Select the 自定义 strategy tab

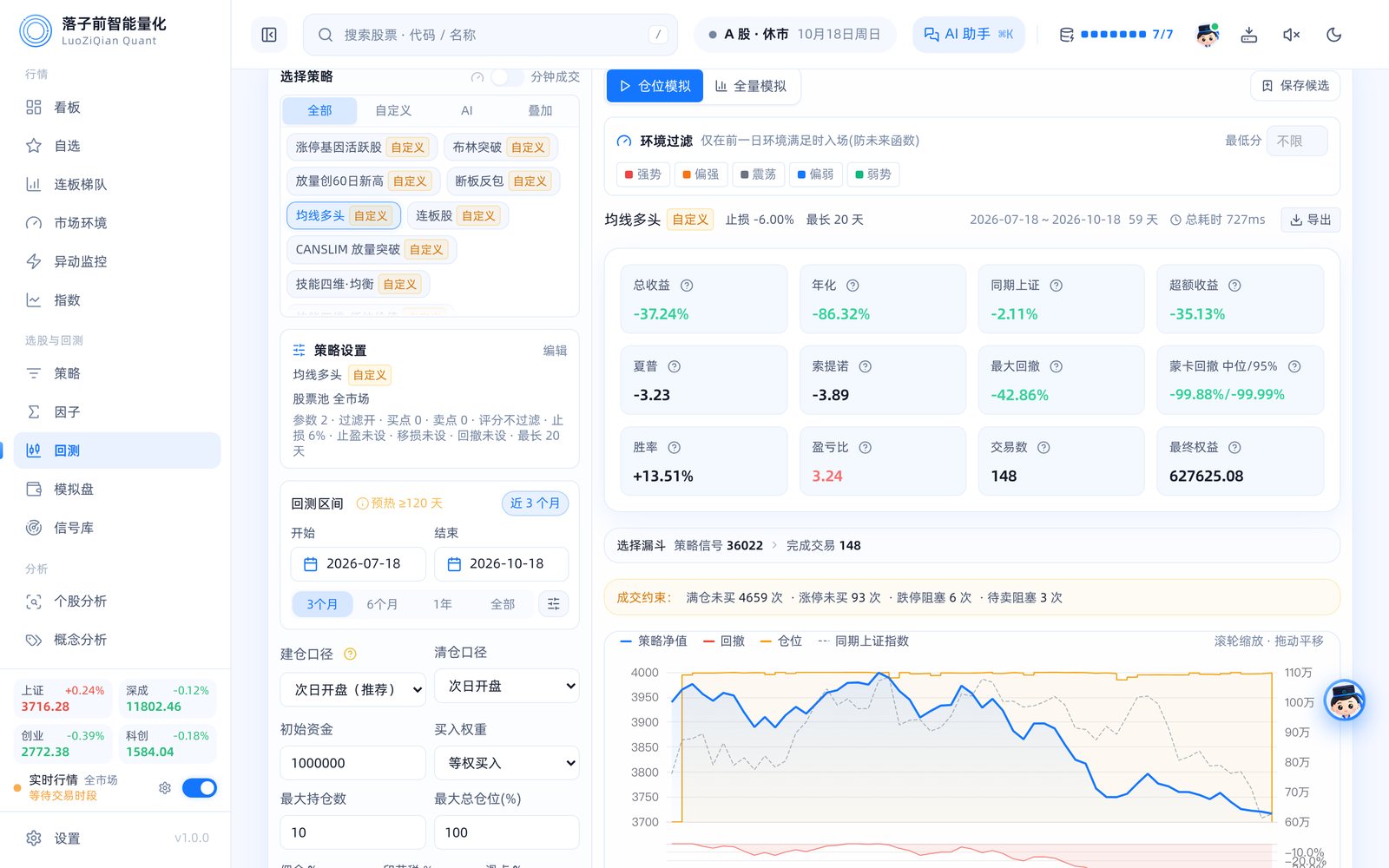393,111
